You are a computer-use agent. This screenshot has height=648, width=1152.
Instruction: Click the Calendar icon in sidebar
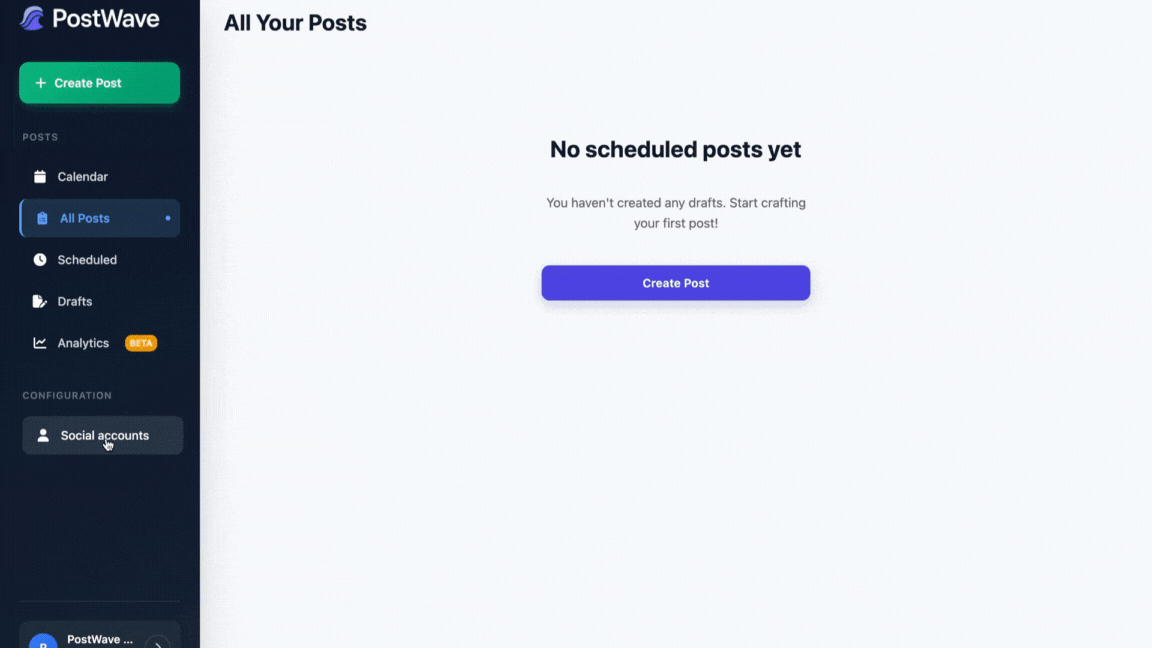(x=40, y=177)
